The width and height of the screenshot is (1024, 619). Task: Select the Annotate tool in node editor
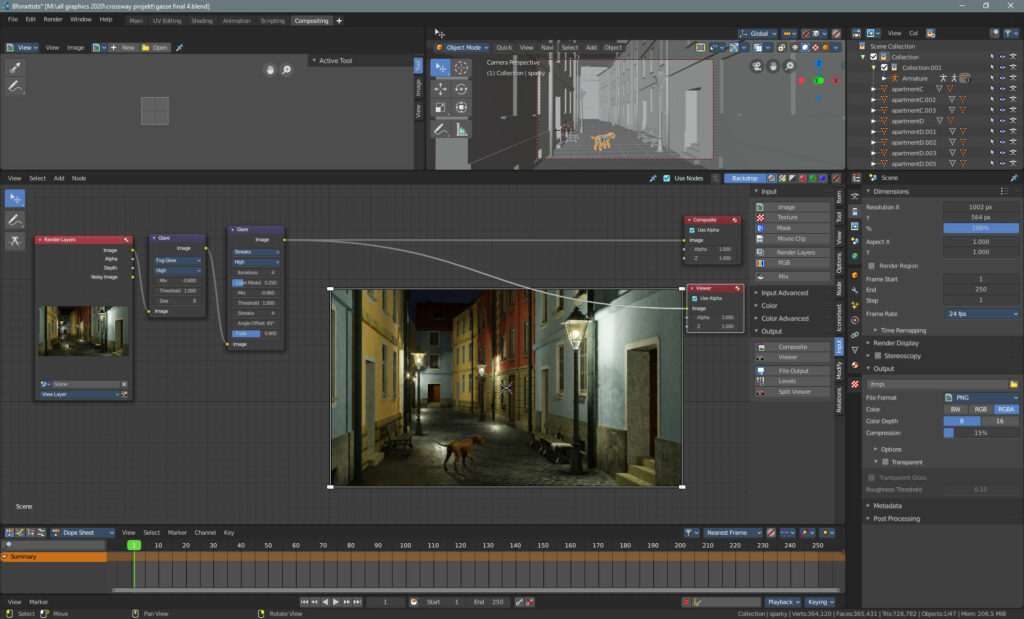15,219
